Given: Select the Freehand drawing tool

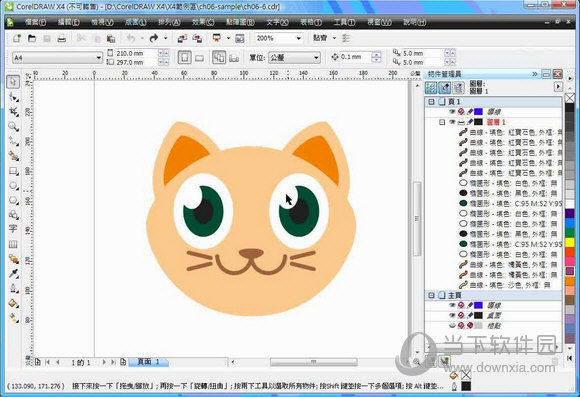Looking at the screenshot, I should point(13,141).
